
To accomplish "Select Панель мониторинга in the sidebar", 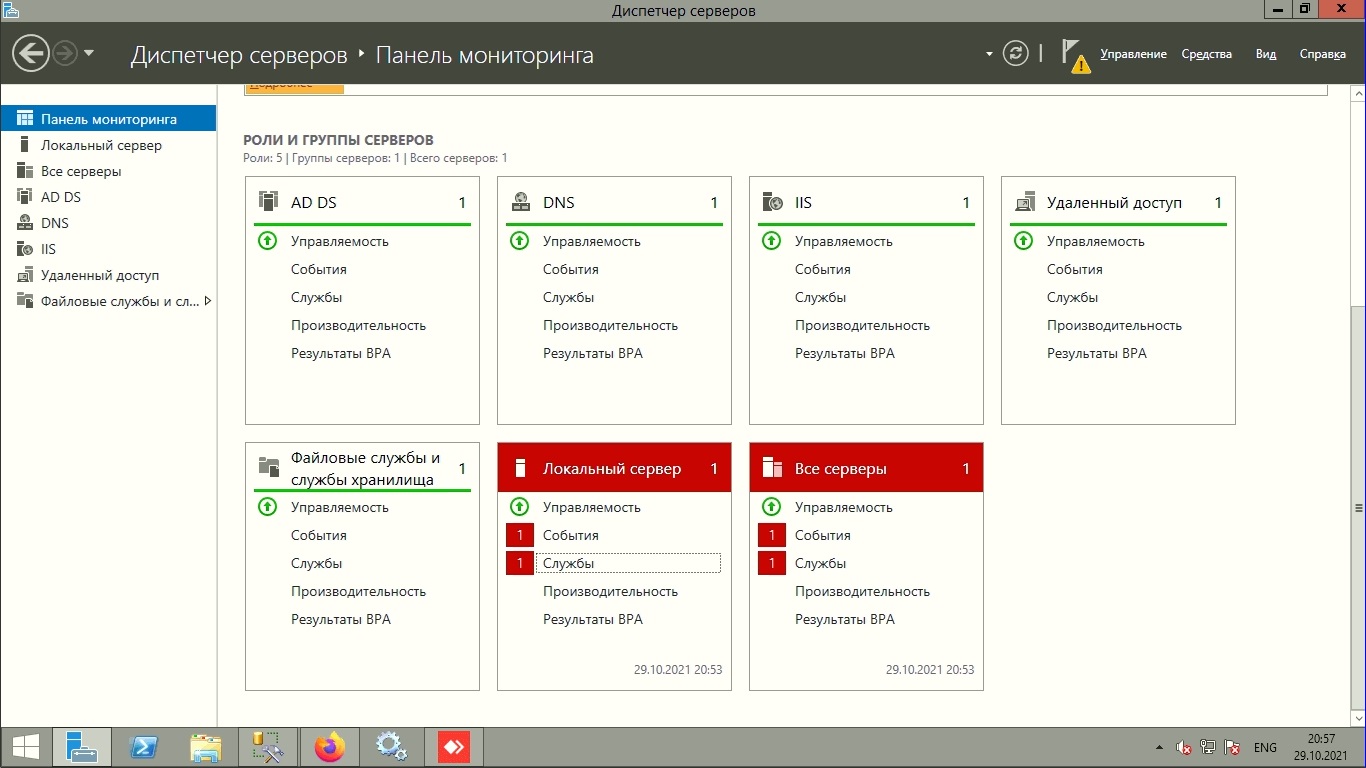I will tap(108, 119).
